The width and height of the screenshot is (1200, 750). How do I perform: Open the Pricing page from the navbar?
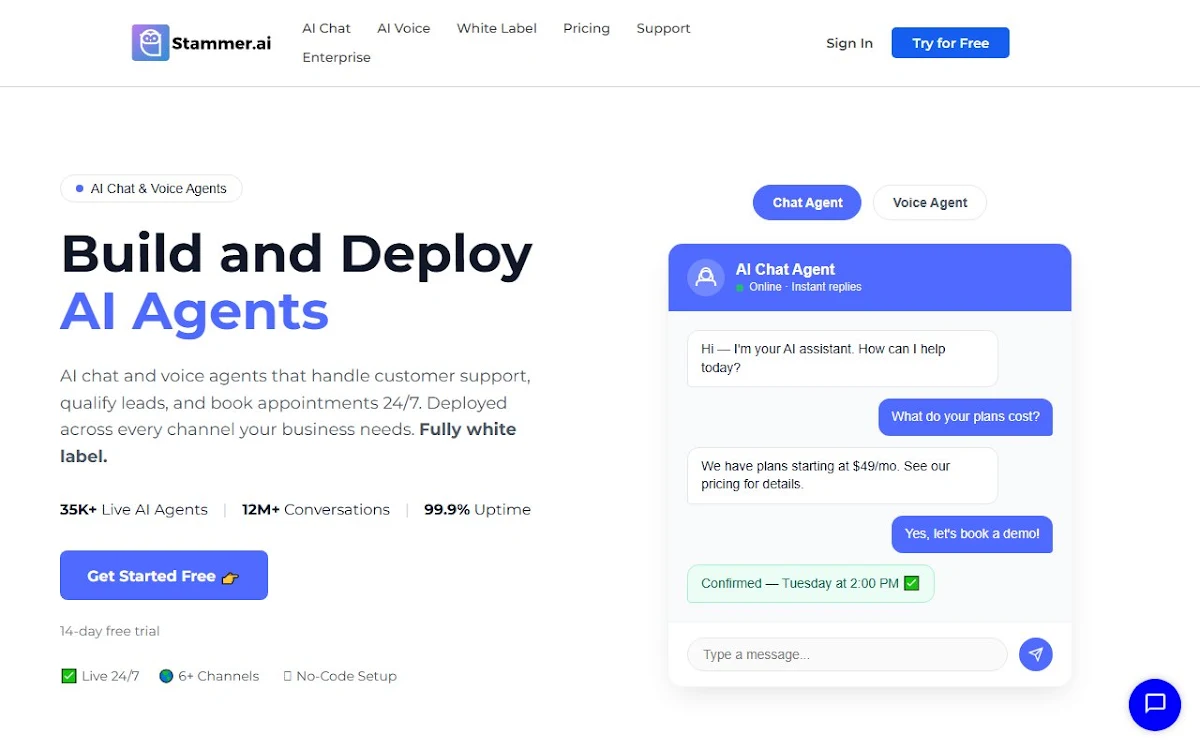click(x=586, y=28)
